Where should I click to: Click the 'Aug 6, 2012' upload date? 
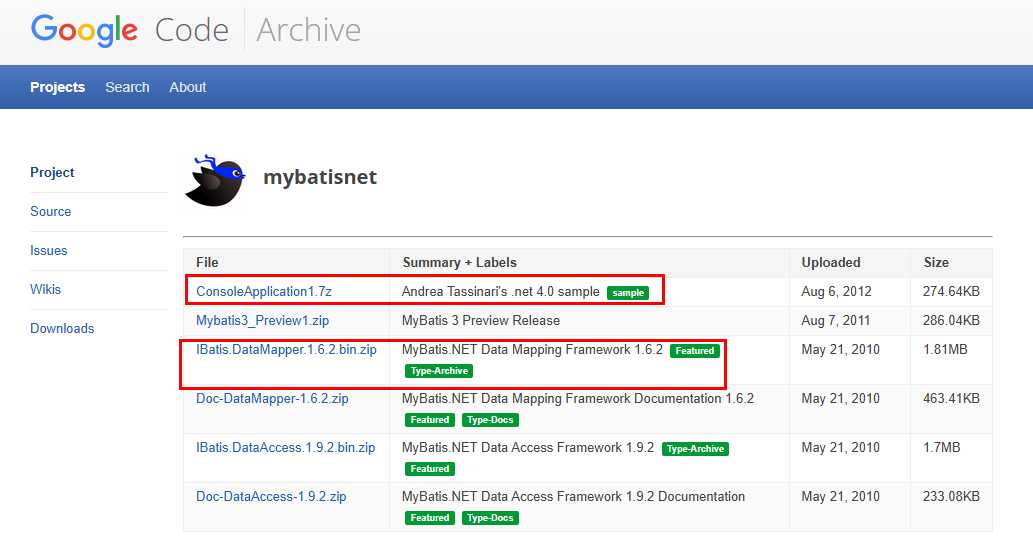(x=836, y=291)
